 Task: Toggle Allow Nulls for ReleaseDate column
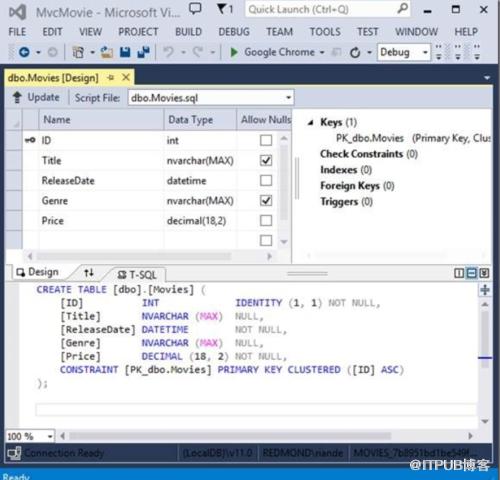266,180
